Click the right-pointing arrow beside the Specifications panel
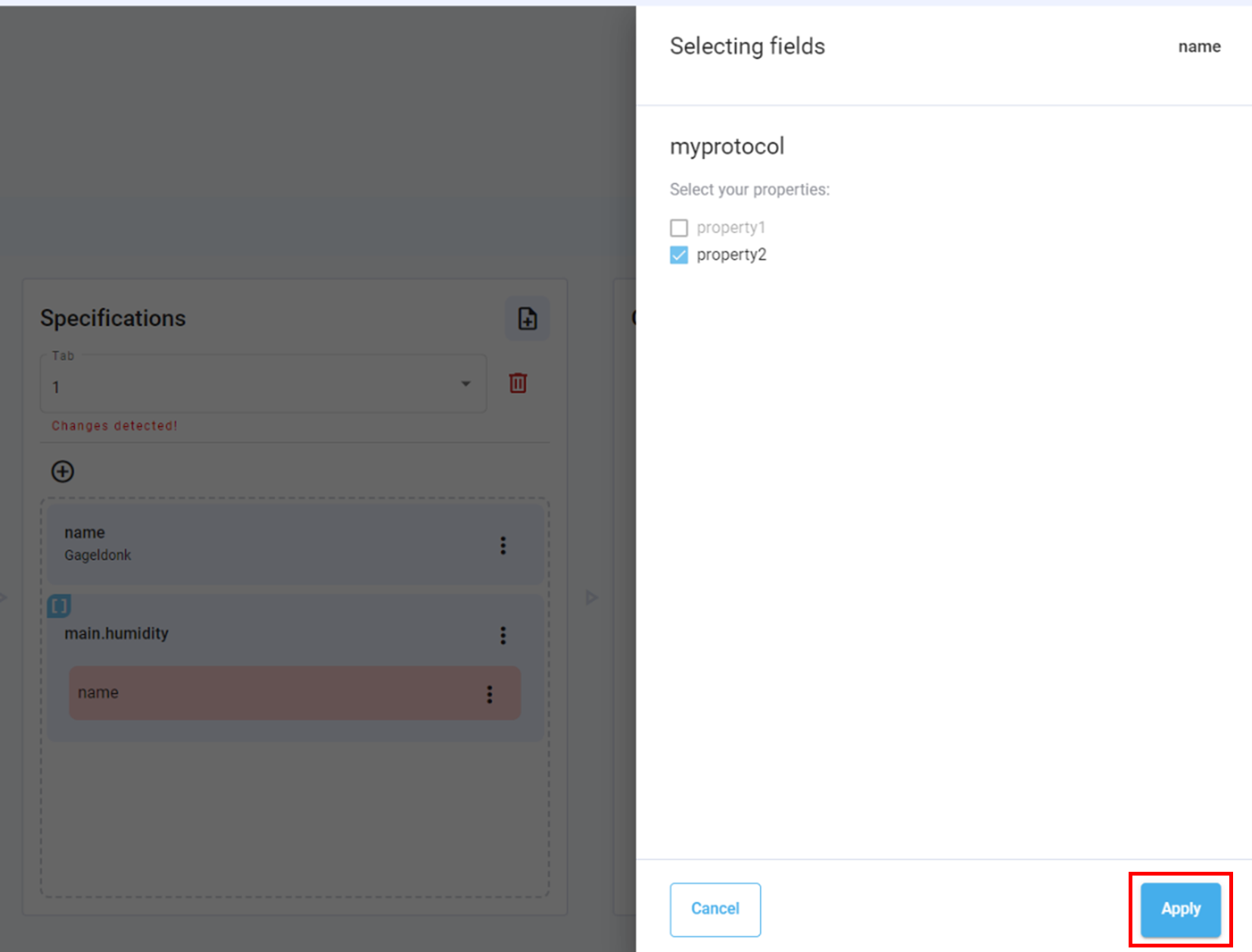1252x952 pixels. (591, 597)
